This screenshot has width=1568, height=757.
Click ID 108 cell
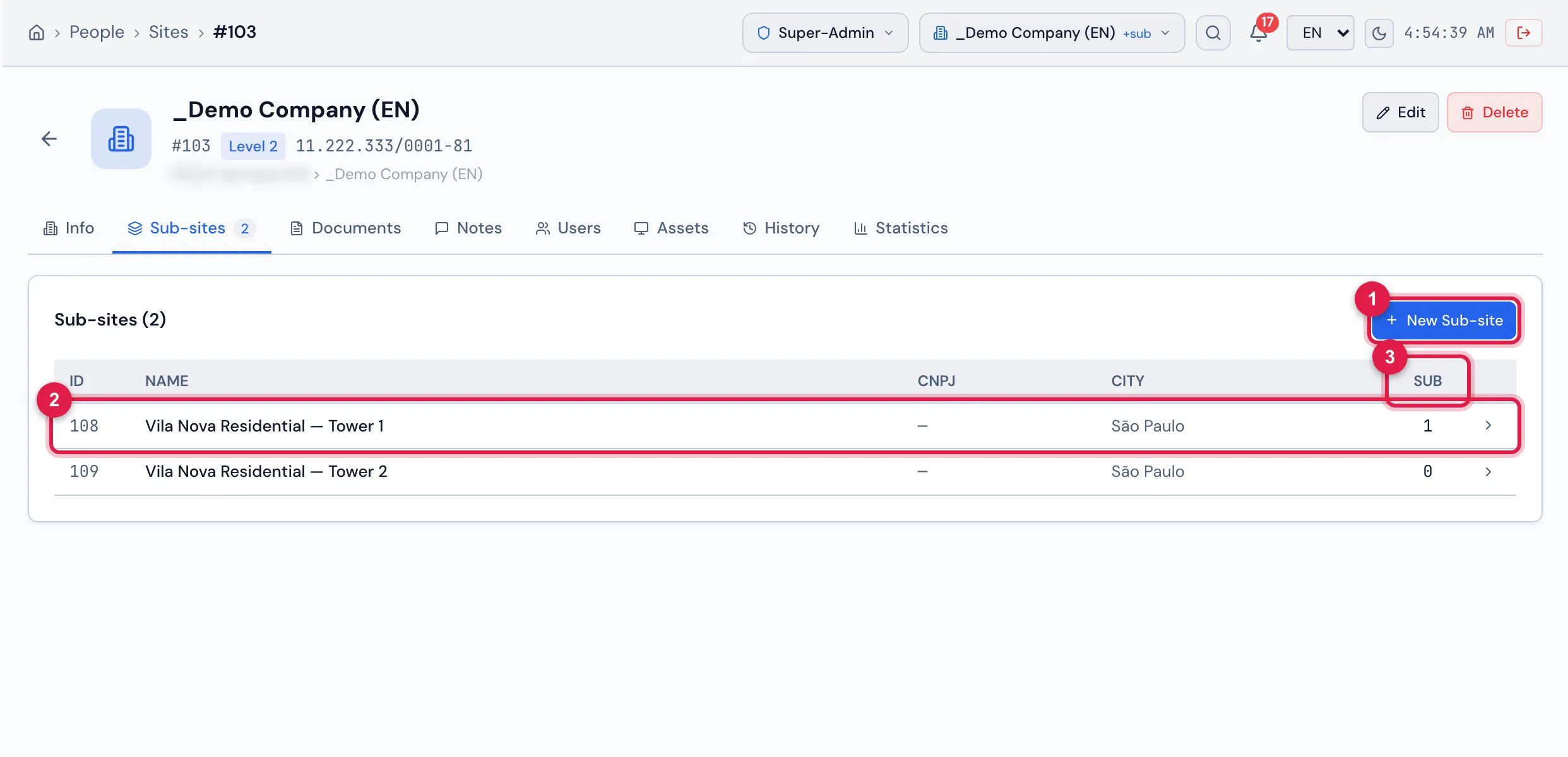pyautogui.click(x=84, y=426)
